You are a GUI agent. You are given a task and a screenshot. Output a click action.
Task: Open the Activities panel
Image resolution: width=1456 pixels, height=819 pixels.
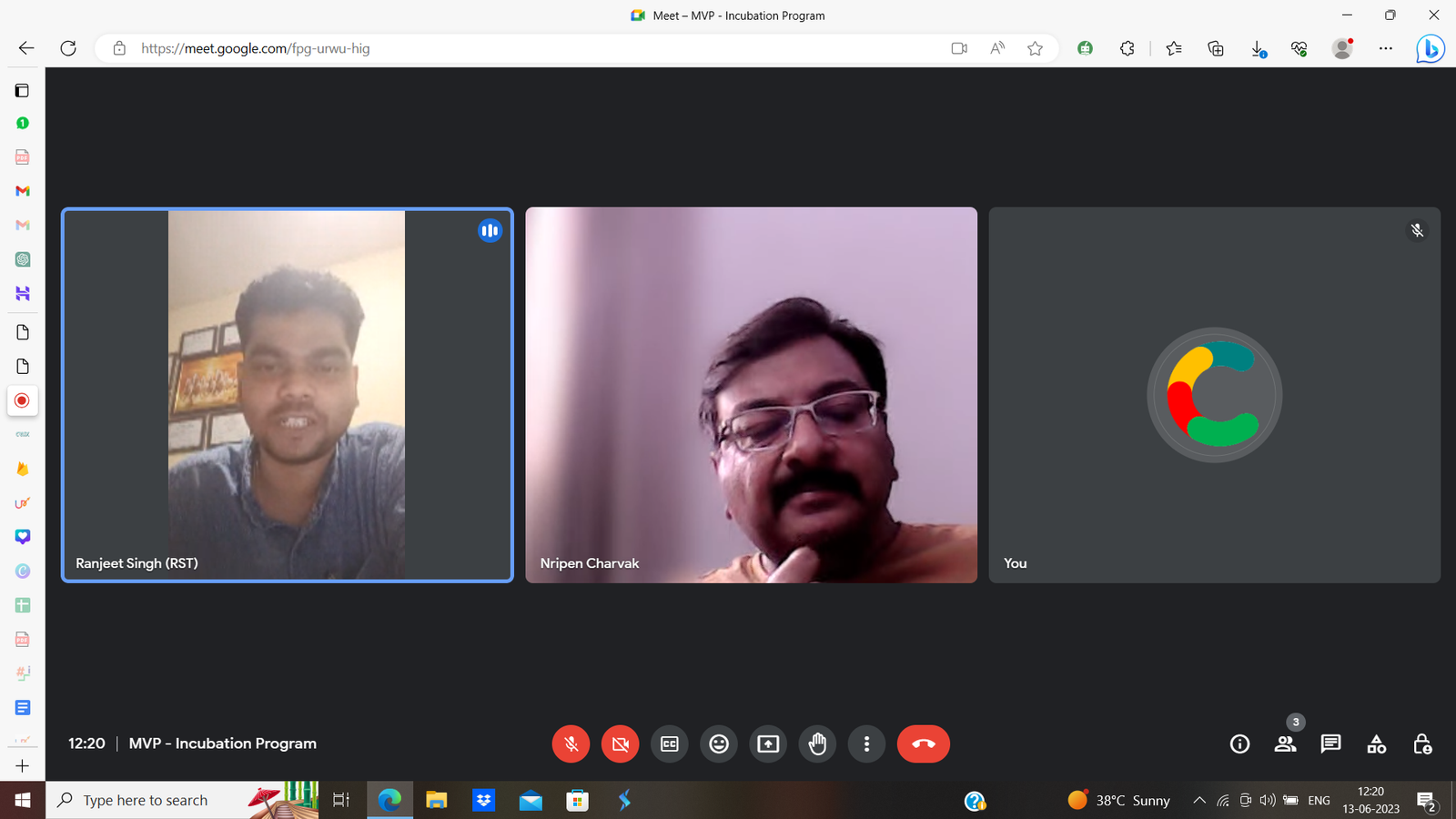tap(1376, 743)
